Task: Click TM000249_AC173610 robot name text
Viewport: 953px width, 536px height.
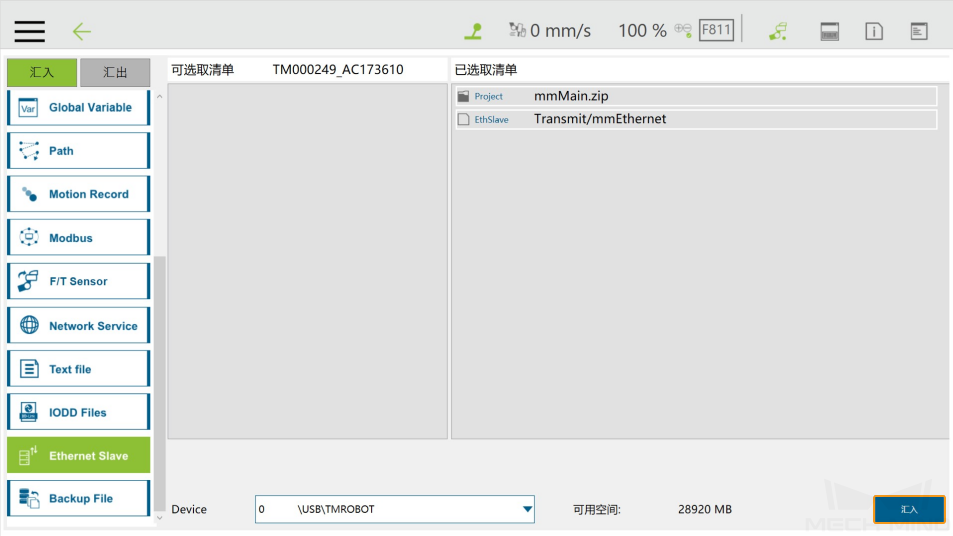Action: coord(338,69)
